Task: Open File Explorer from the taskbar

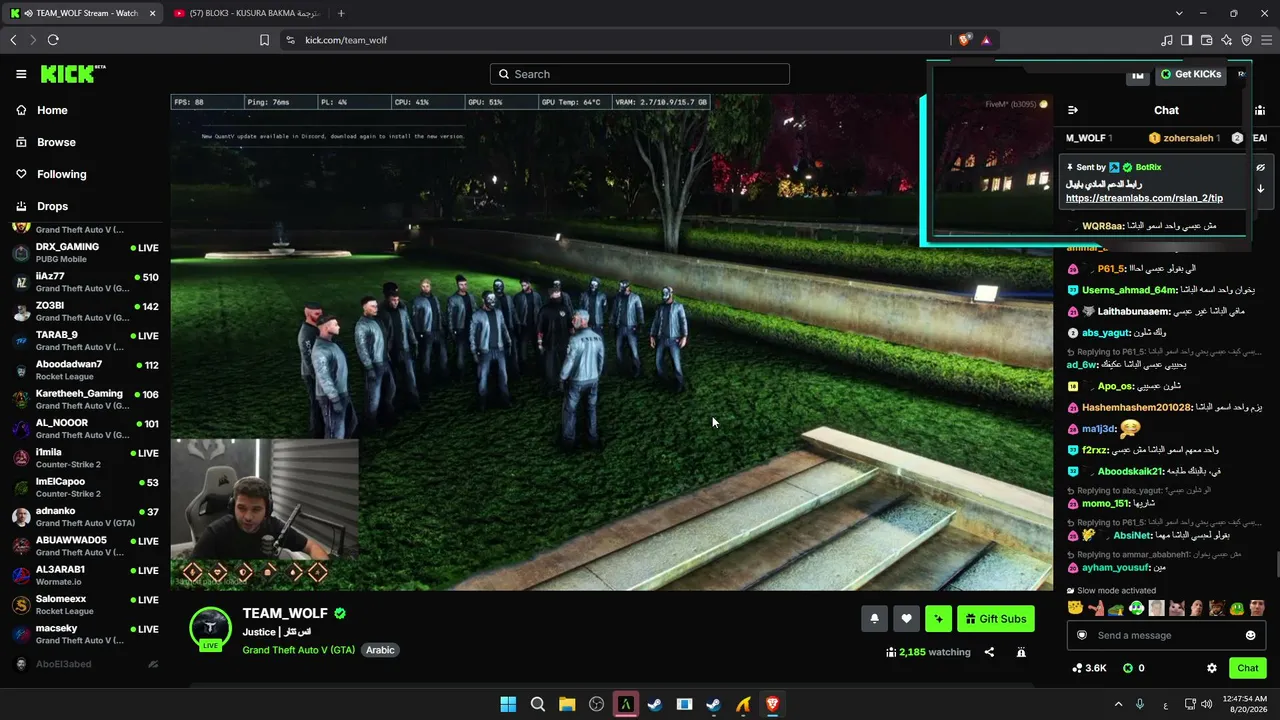Action: coord(567,704)
